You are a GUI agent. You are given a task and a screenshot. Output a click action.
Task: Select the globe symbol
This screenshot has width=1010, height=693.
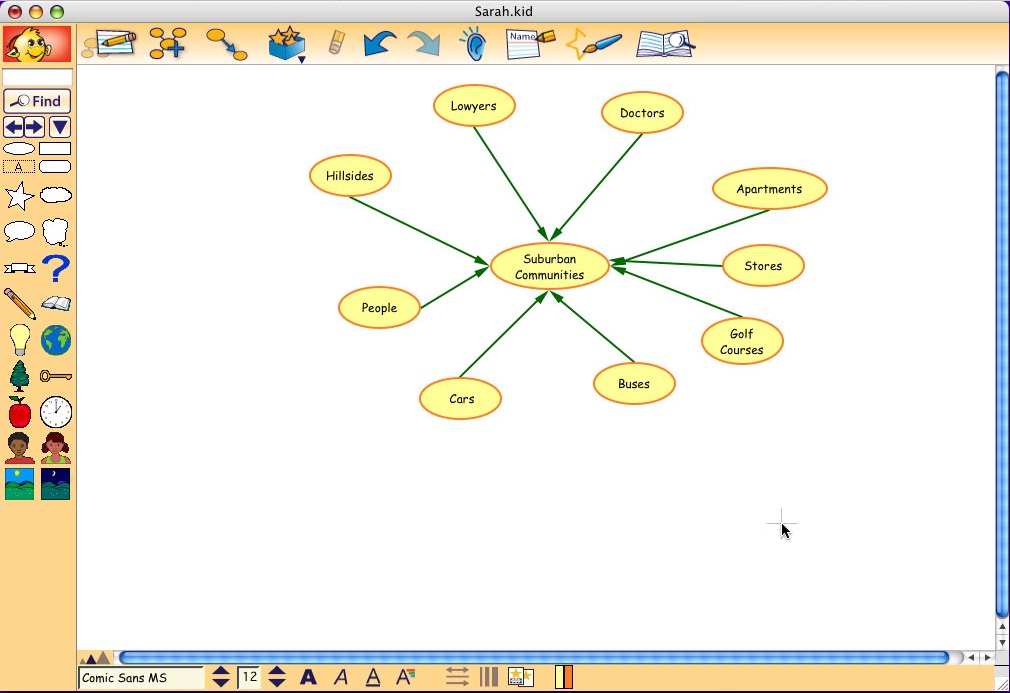(x=56, y=340)
